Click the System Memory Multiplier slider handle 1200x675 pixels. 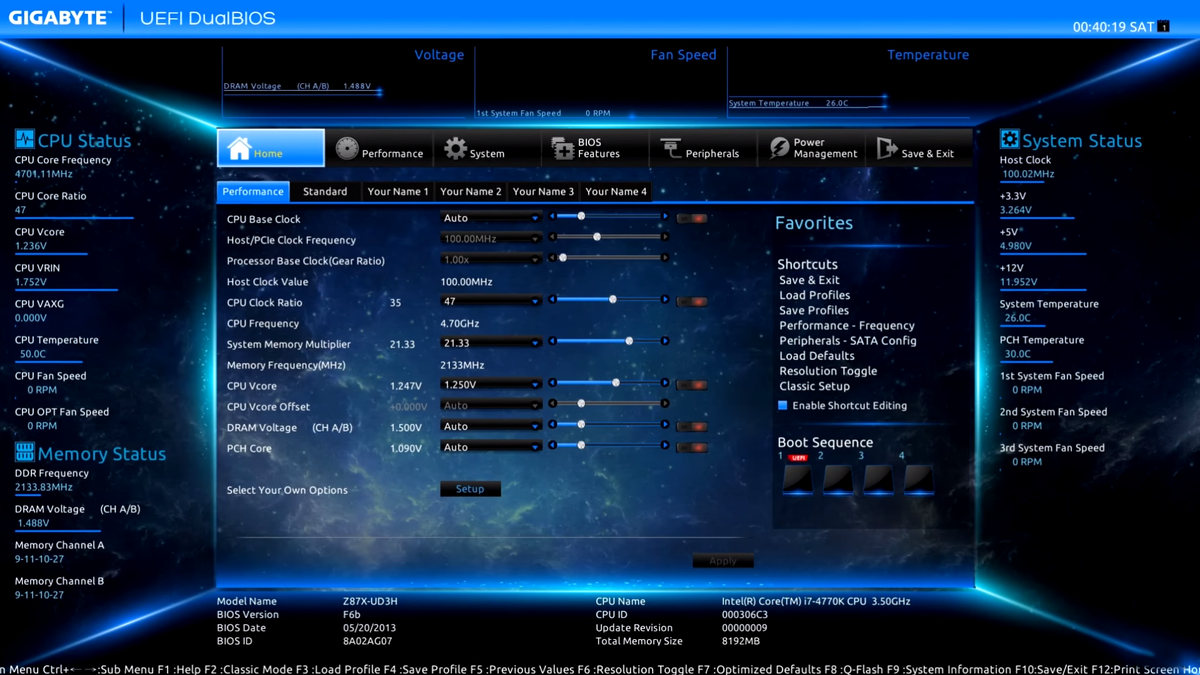(629, 341)
